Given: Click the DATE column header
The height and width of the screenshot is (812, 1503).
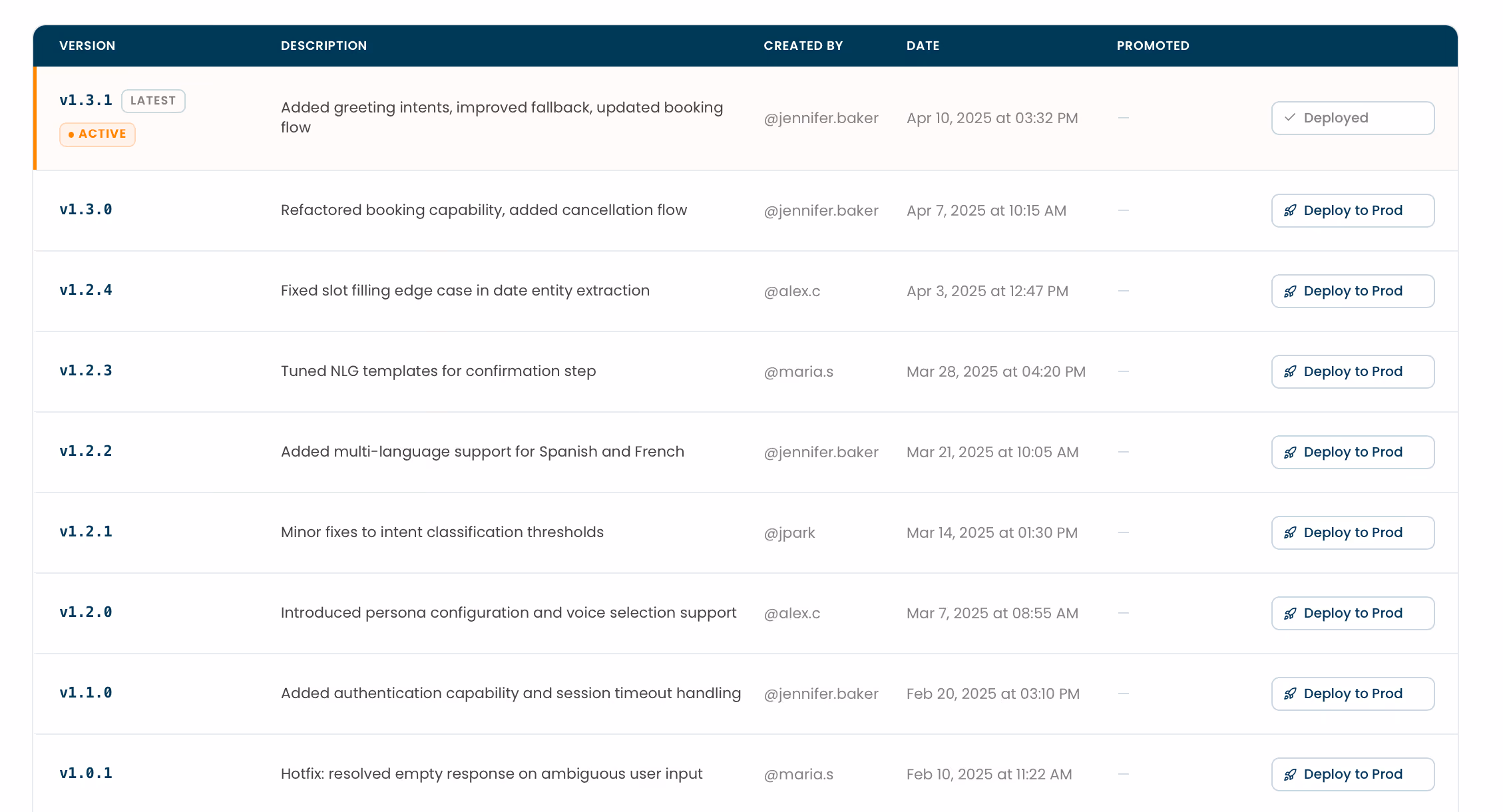Looking at the screenshot, I should tap(923, 45).
